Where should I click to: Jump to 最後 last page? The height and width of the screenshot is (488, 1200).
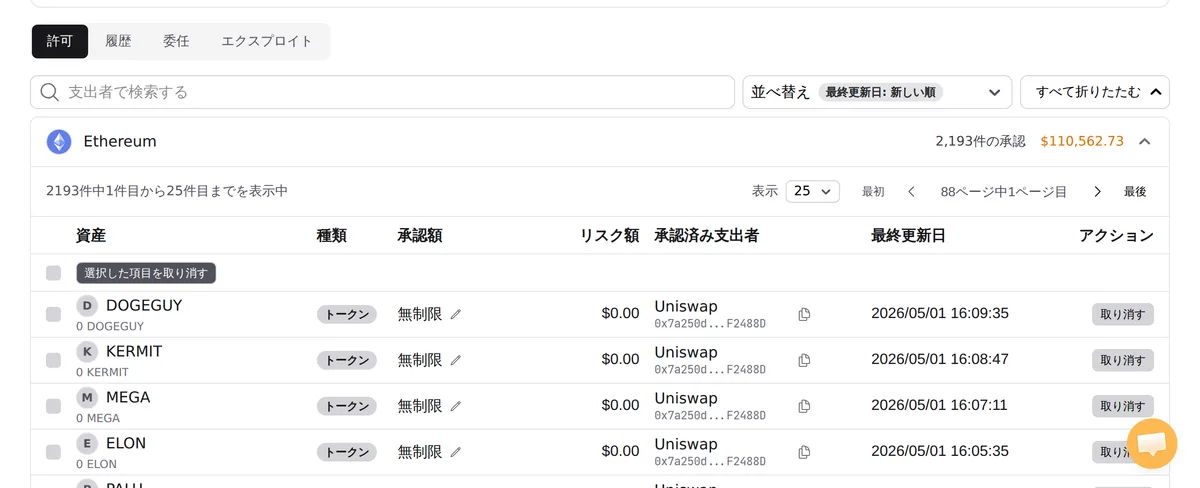1135,191
